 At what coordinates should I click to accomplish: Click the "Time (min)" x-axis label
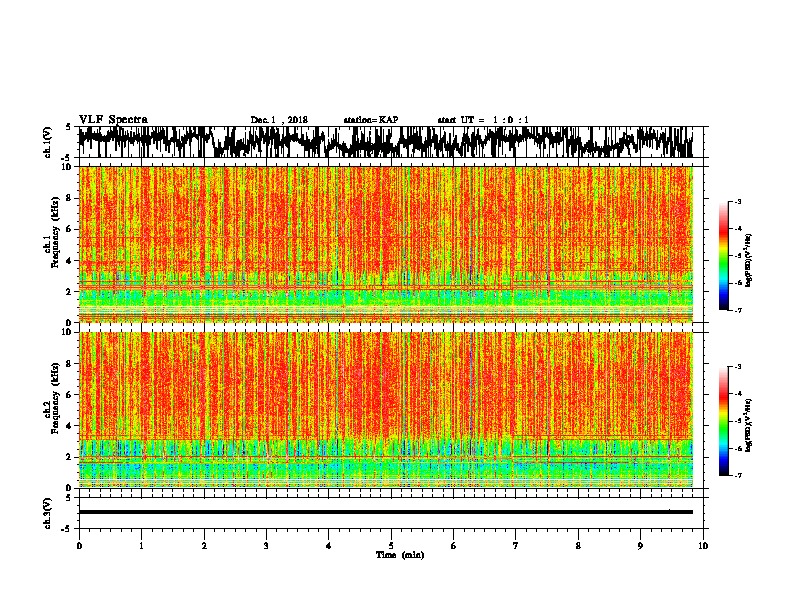(x=400, y=555)
